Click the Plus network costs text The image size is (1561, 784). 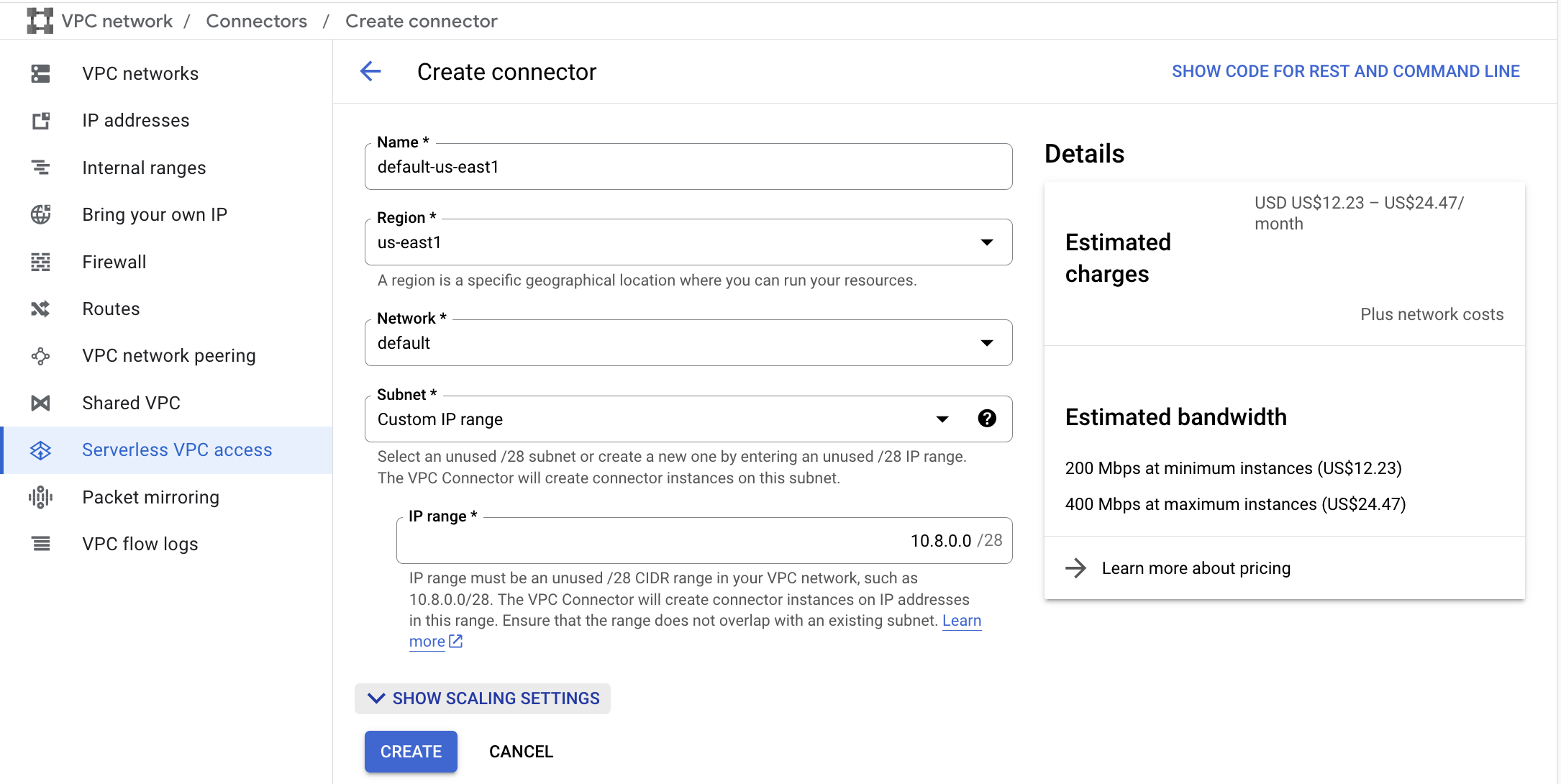(x=1432, y=314)
